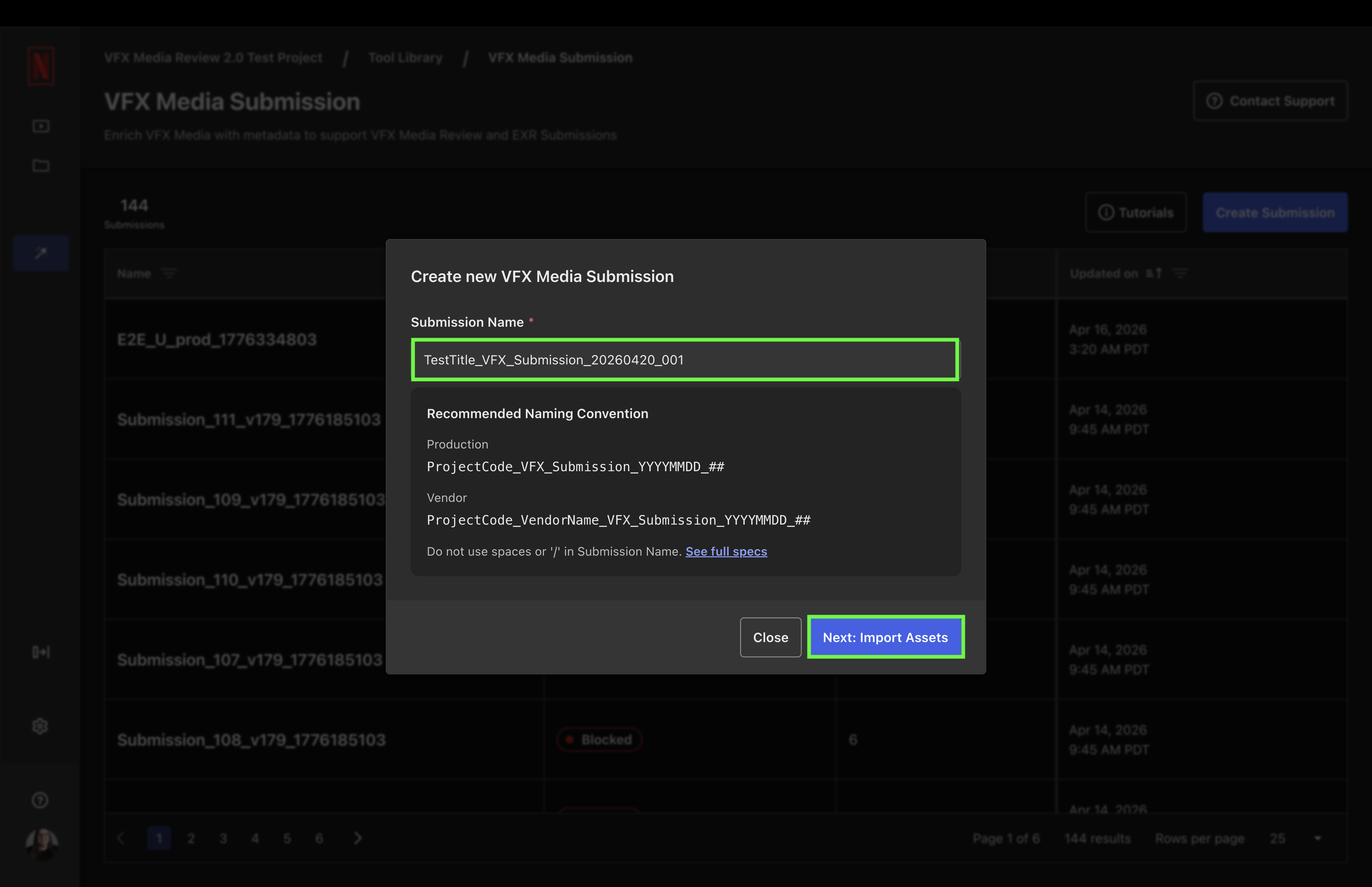This screenshot has width=1372, height=887.
Task: Click the Vendor naming convention text
Action: (x=618, y=520)
